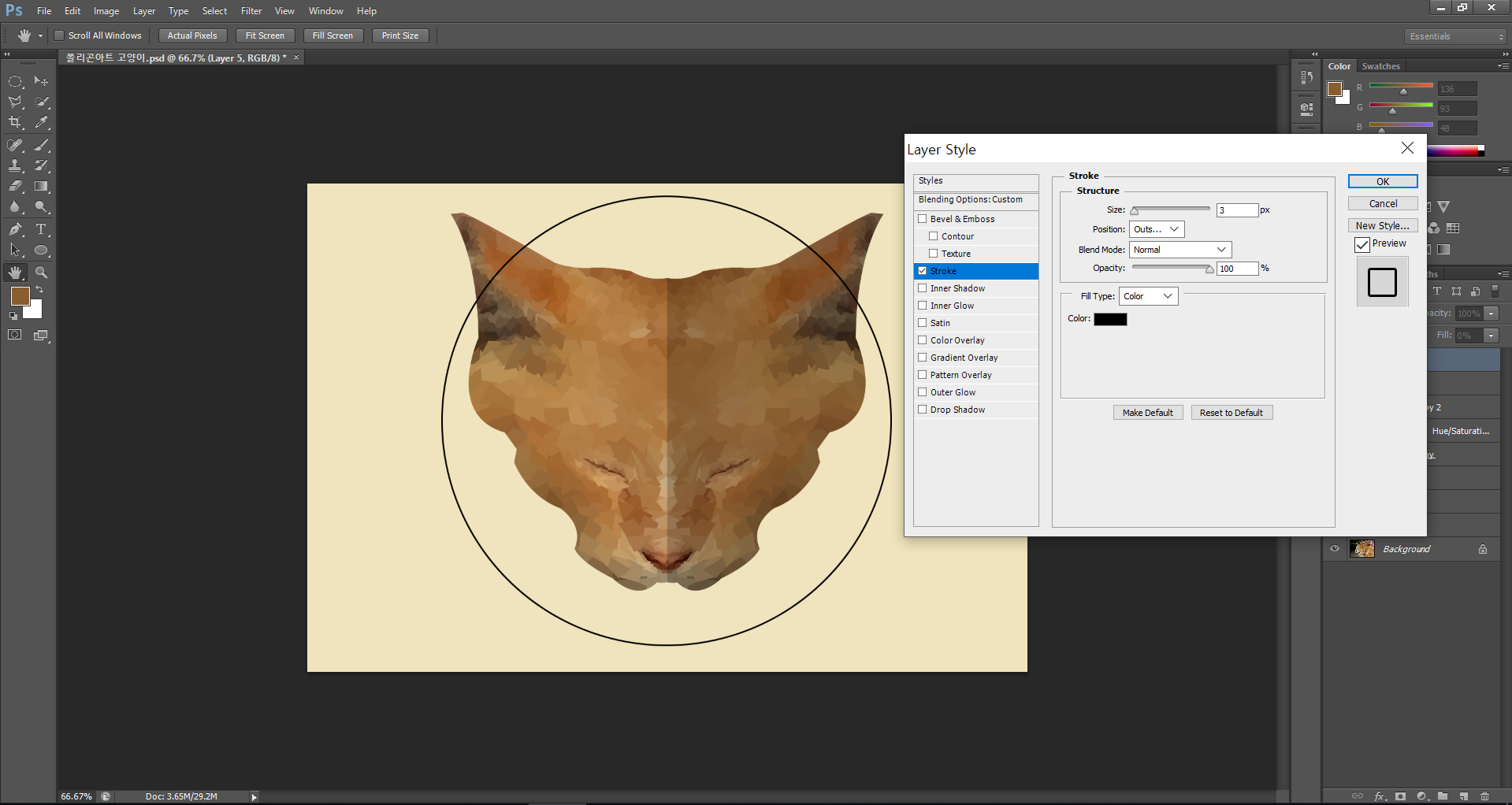This screenshot has width=1512, height=805.
Task: Select the Elliptical Marquee tool
Action: (15, 81)
